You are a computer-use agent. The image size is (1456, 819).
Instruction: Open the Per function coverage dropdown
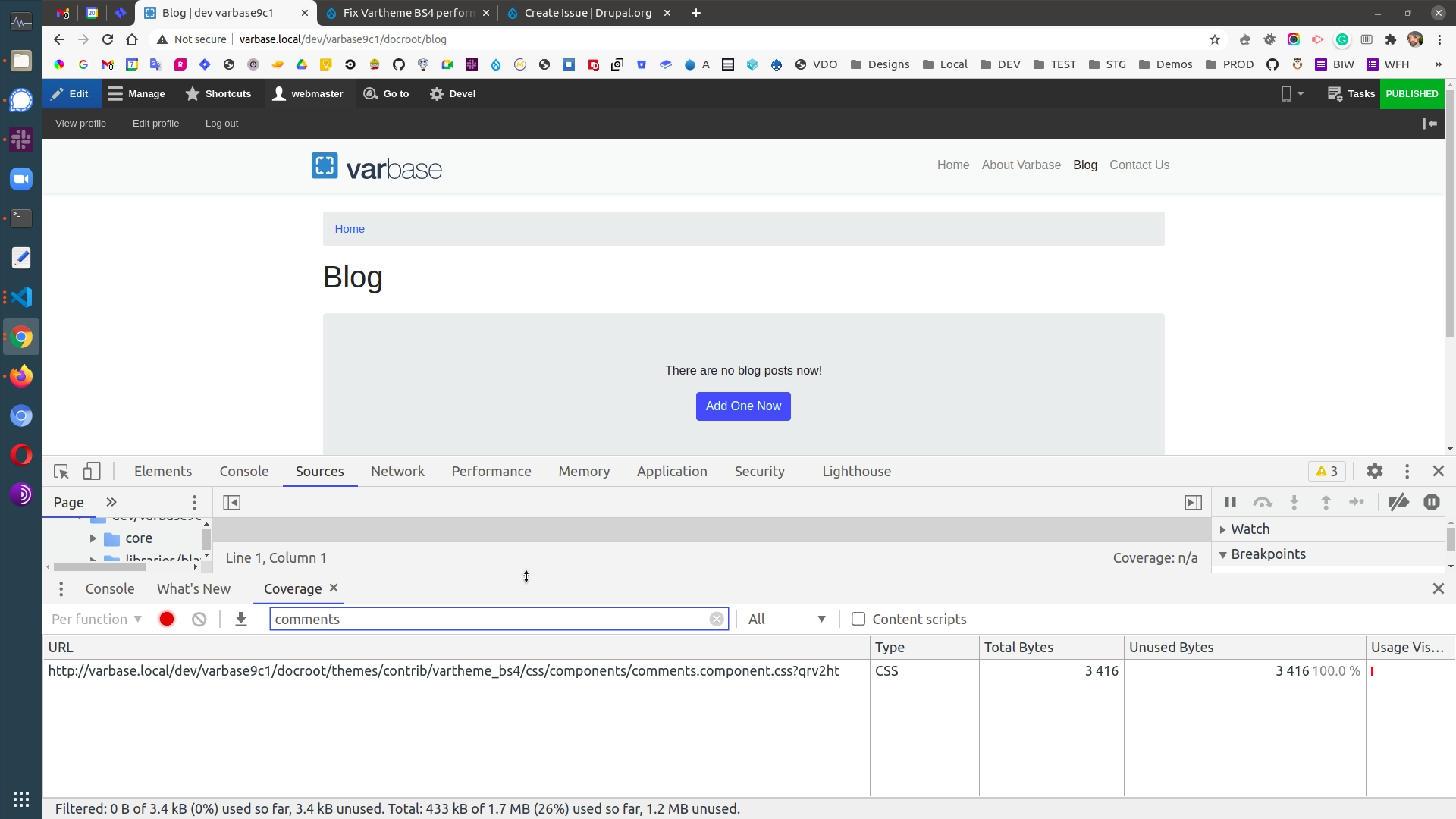(x=96, y=619)
